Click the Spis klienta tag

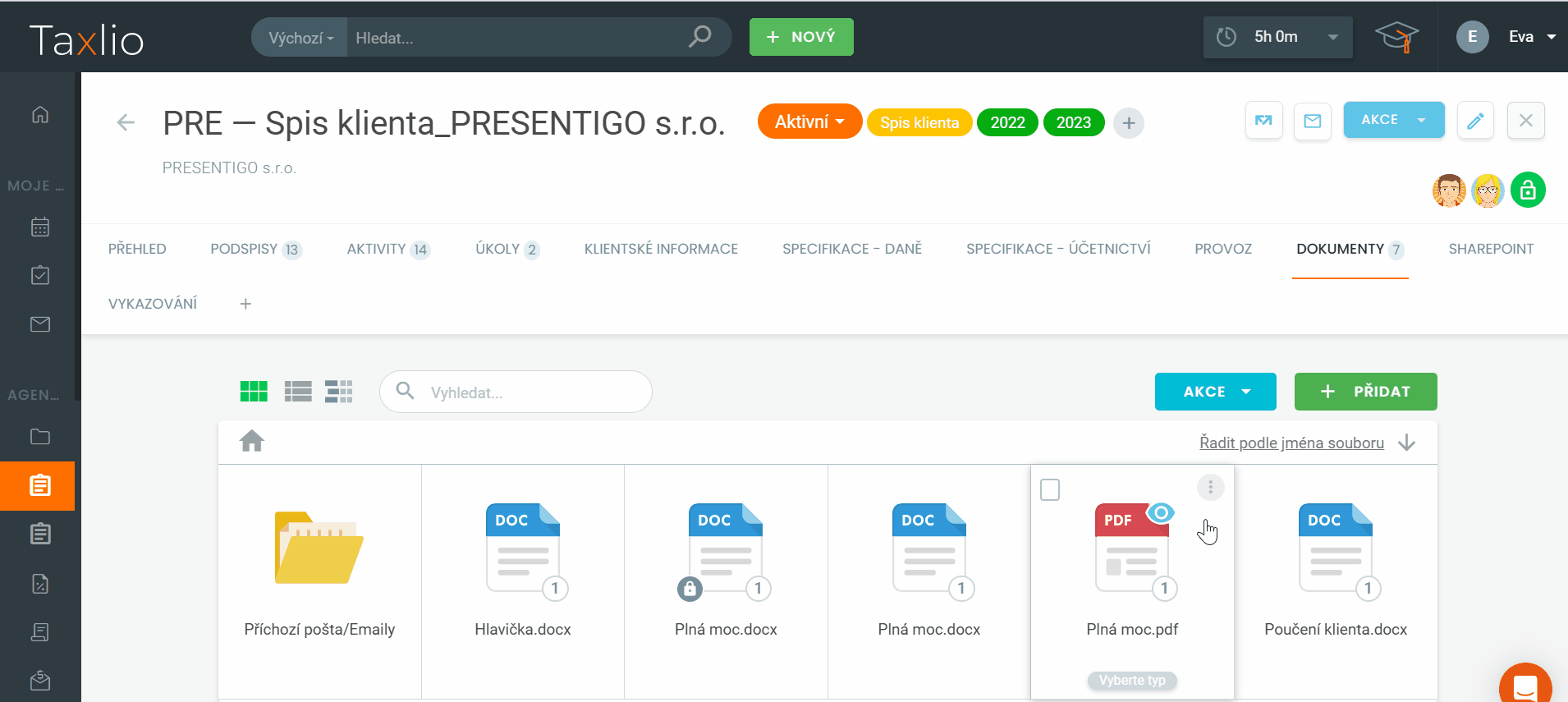(x=919, y=122)
